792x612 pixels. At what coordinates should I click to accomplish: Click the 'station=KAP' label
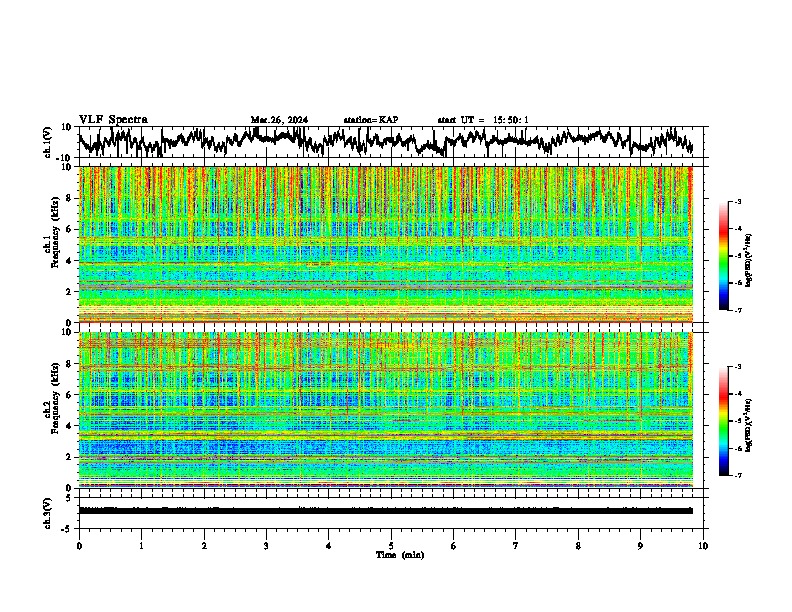(x=371, y=120)
